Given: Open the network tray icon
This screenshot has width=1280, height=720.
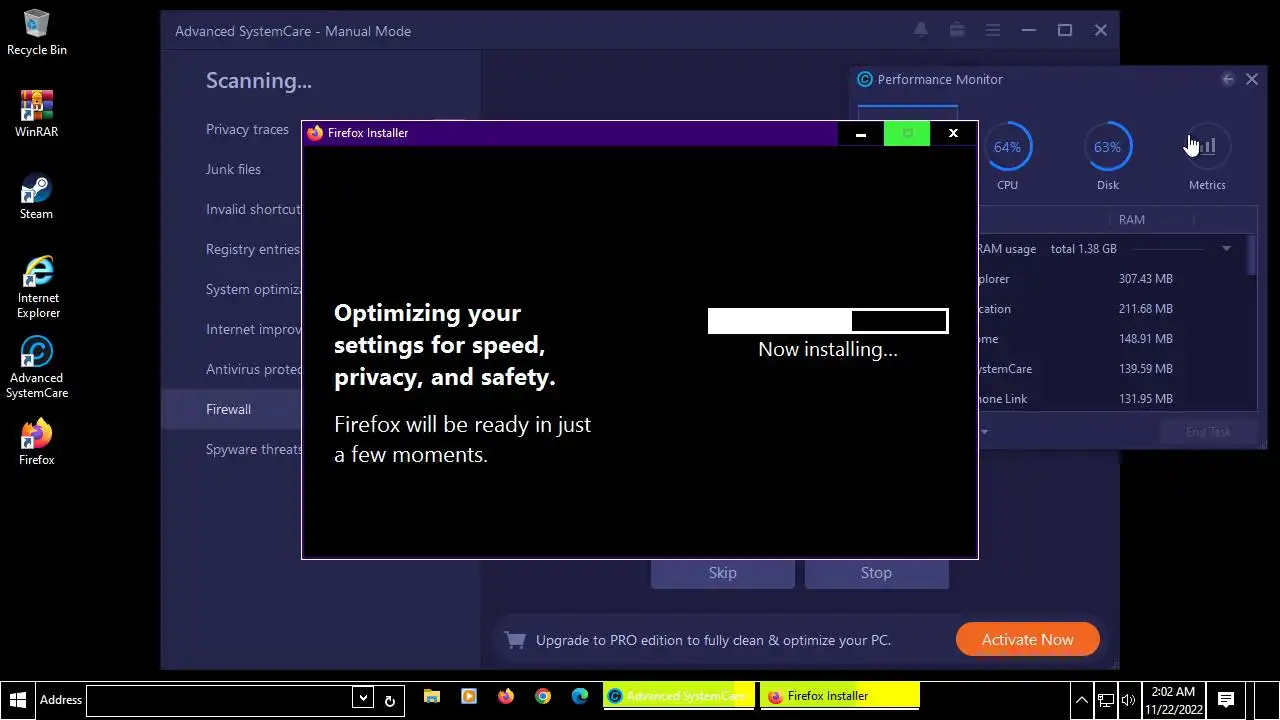Looking at the screenshot, I should pos(1106,700).
